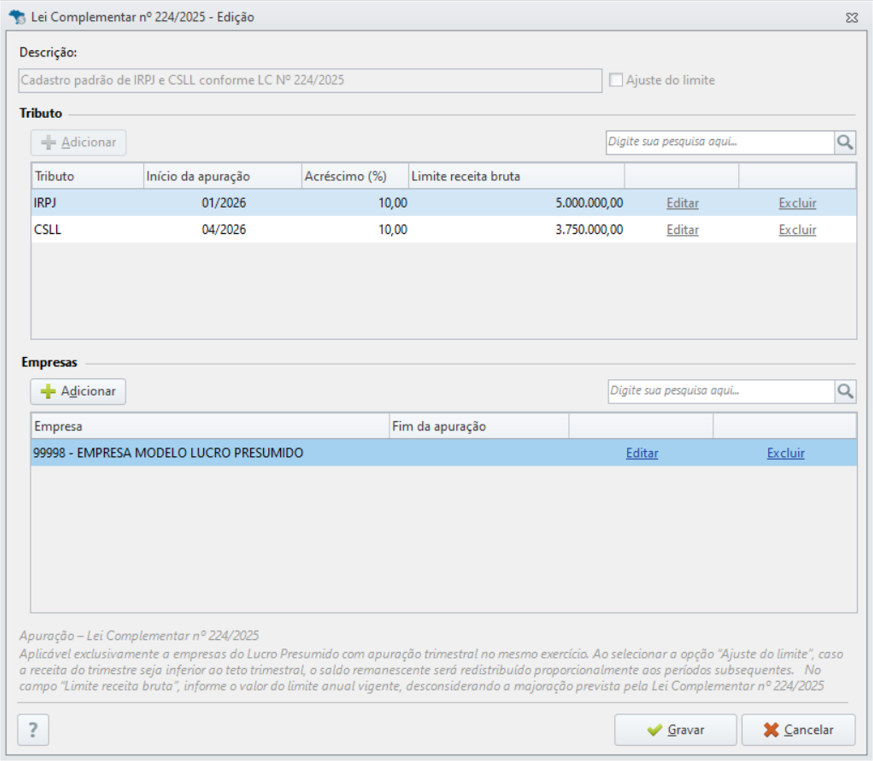Save changes with the Gravar button
Viewport: 873px width, 761px height.
click(x=675, y=730)
